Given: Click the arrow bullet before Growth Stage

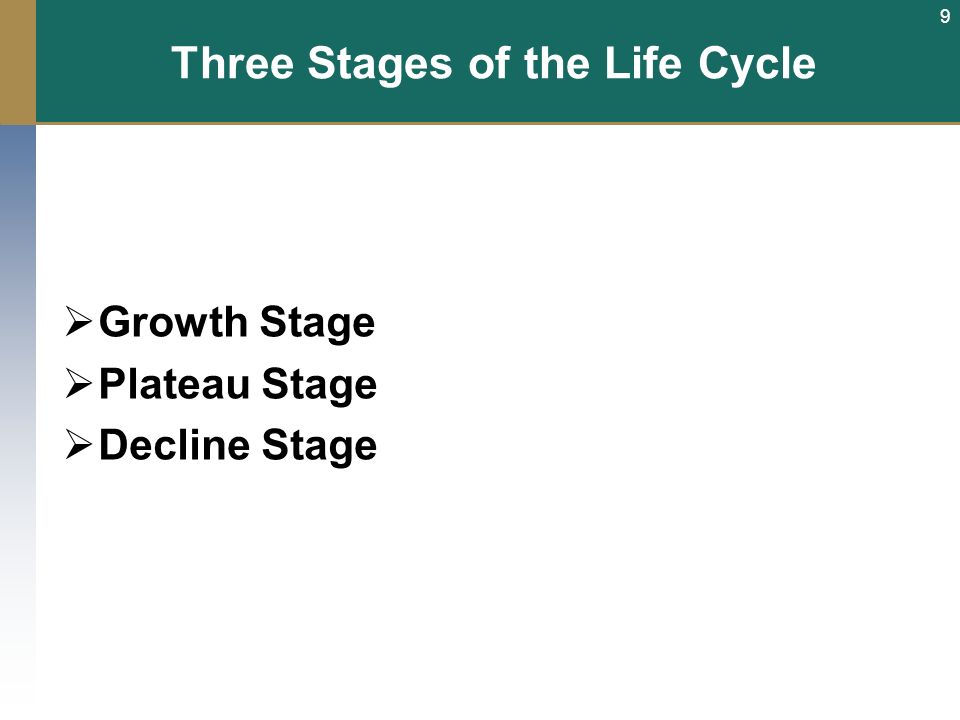Looking at the screenshot, I should click(x=78, y=322).
